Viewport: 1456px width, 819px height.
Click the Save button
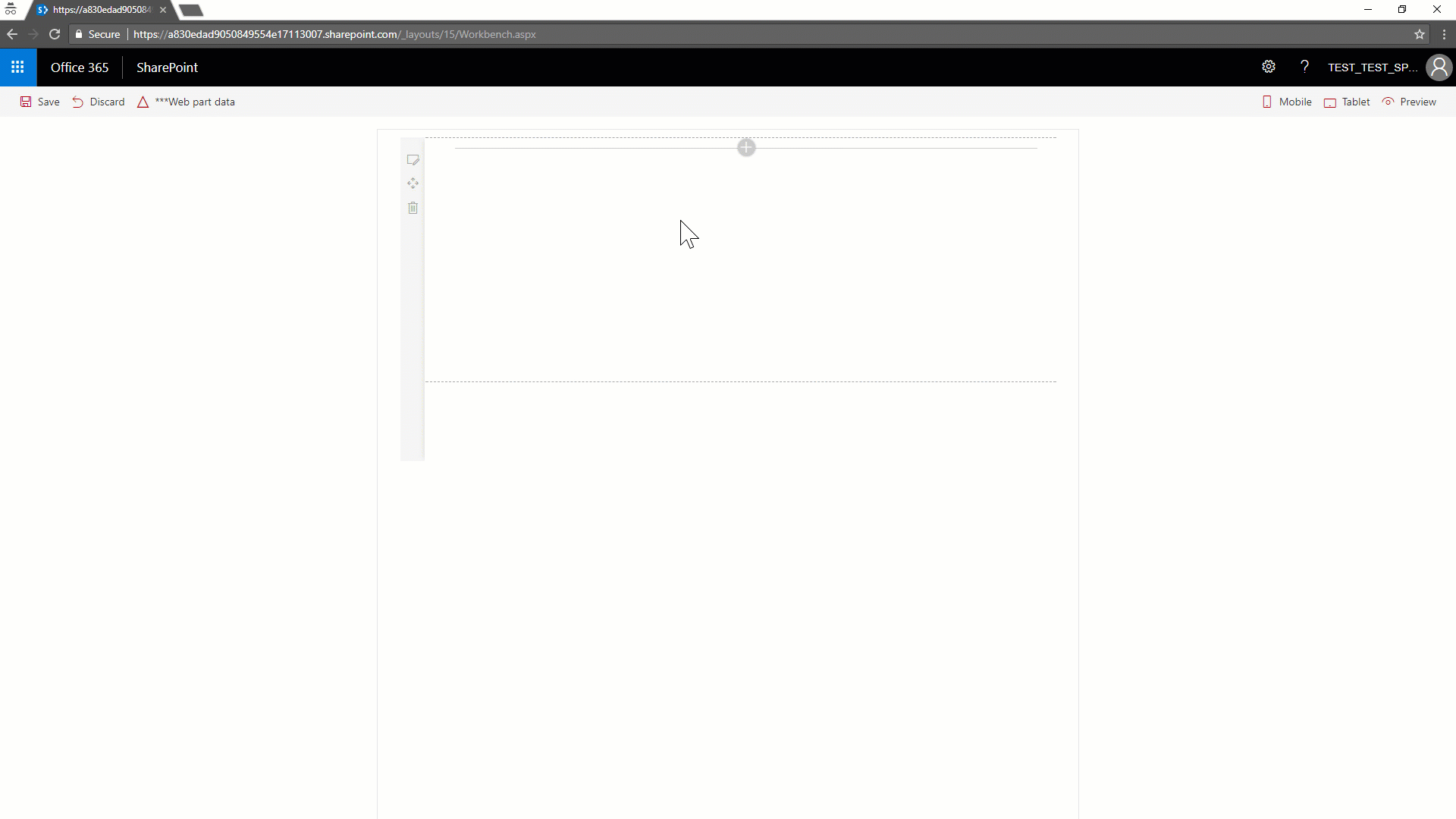[x=40, y=101]
